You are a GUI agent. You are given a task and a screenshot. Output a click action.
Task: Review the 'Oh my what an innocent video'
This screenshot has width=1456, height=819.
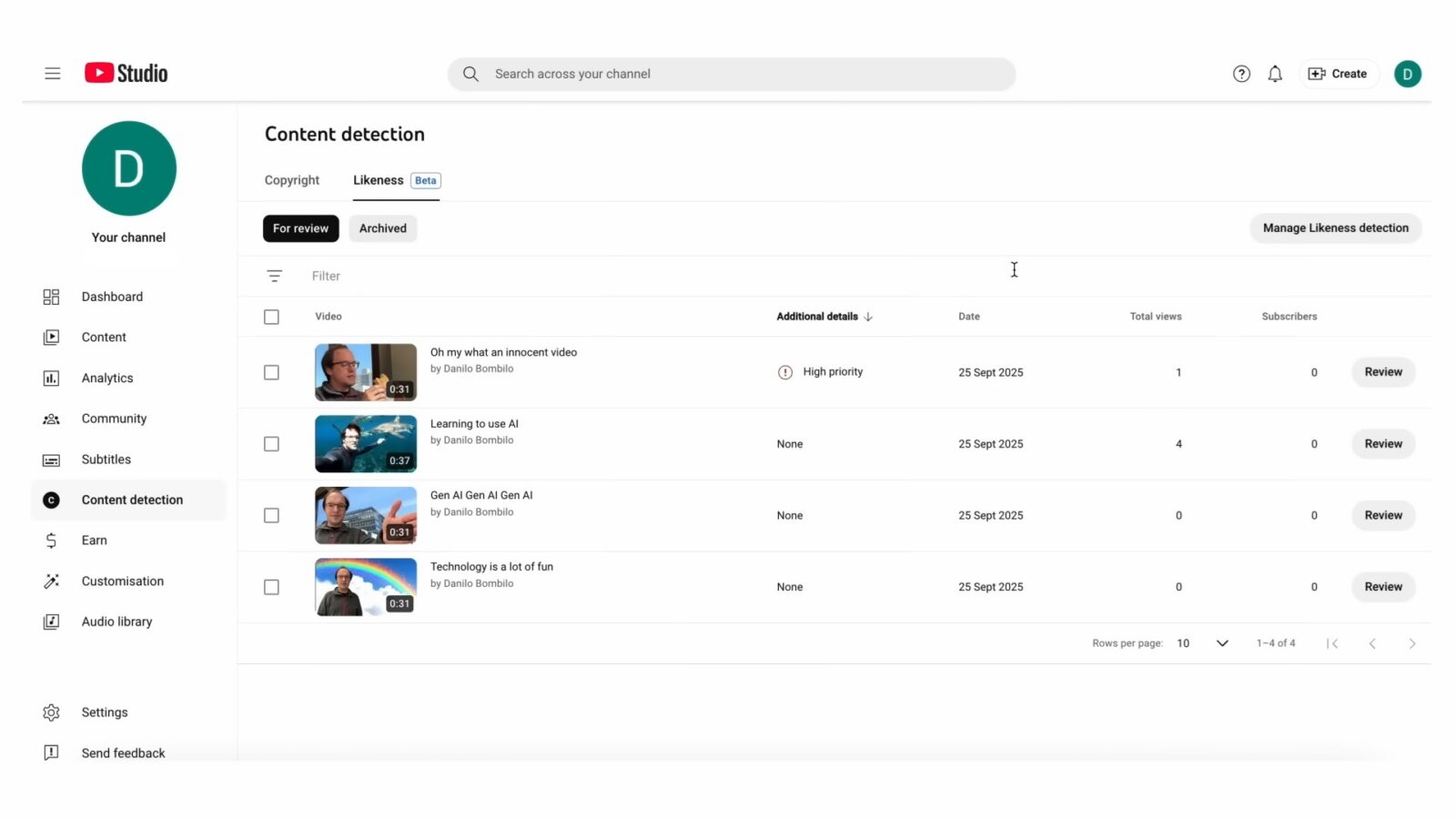(1382, 372)
